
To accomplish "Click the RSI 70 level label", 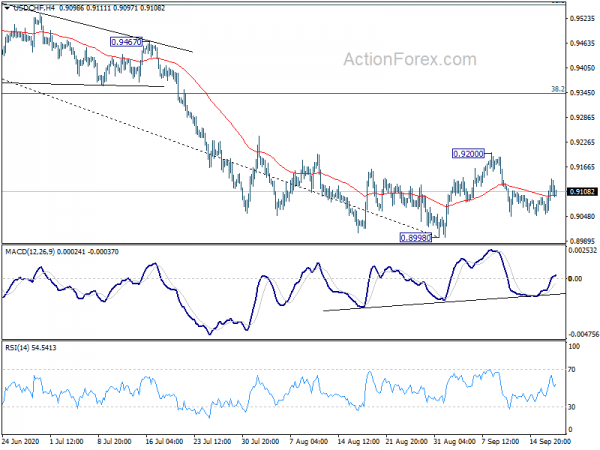I will click(x=572, y=370).
